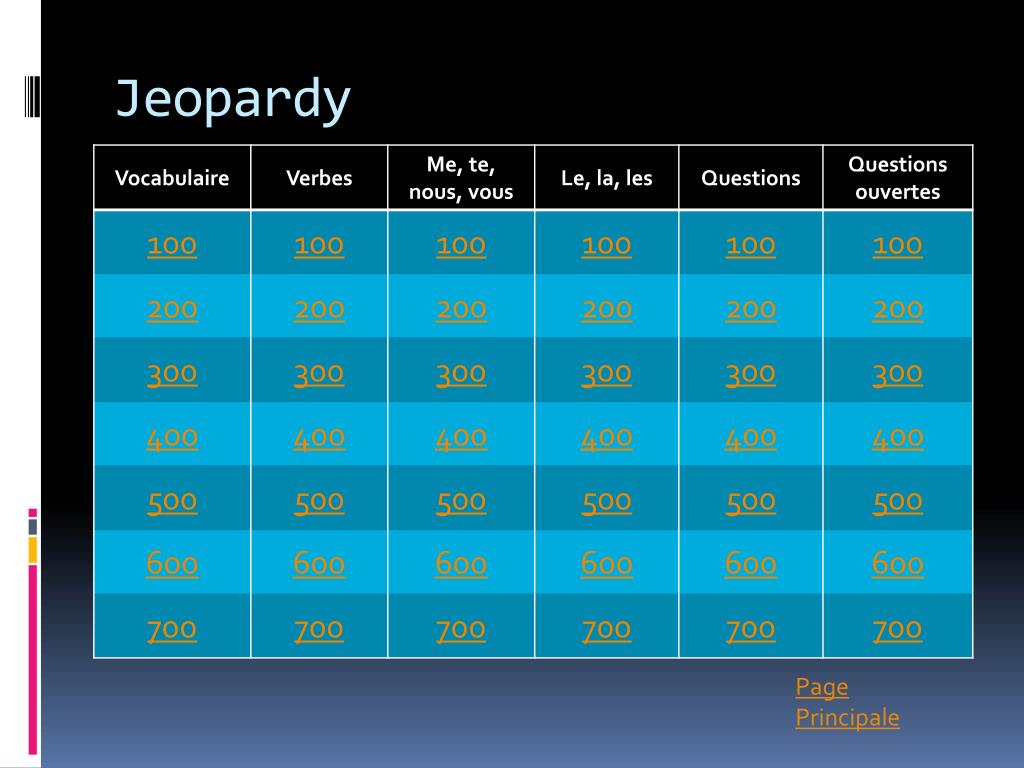
Task: Pick the 400 link under Questions column
Action: 751,438
